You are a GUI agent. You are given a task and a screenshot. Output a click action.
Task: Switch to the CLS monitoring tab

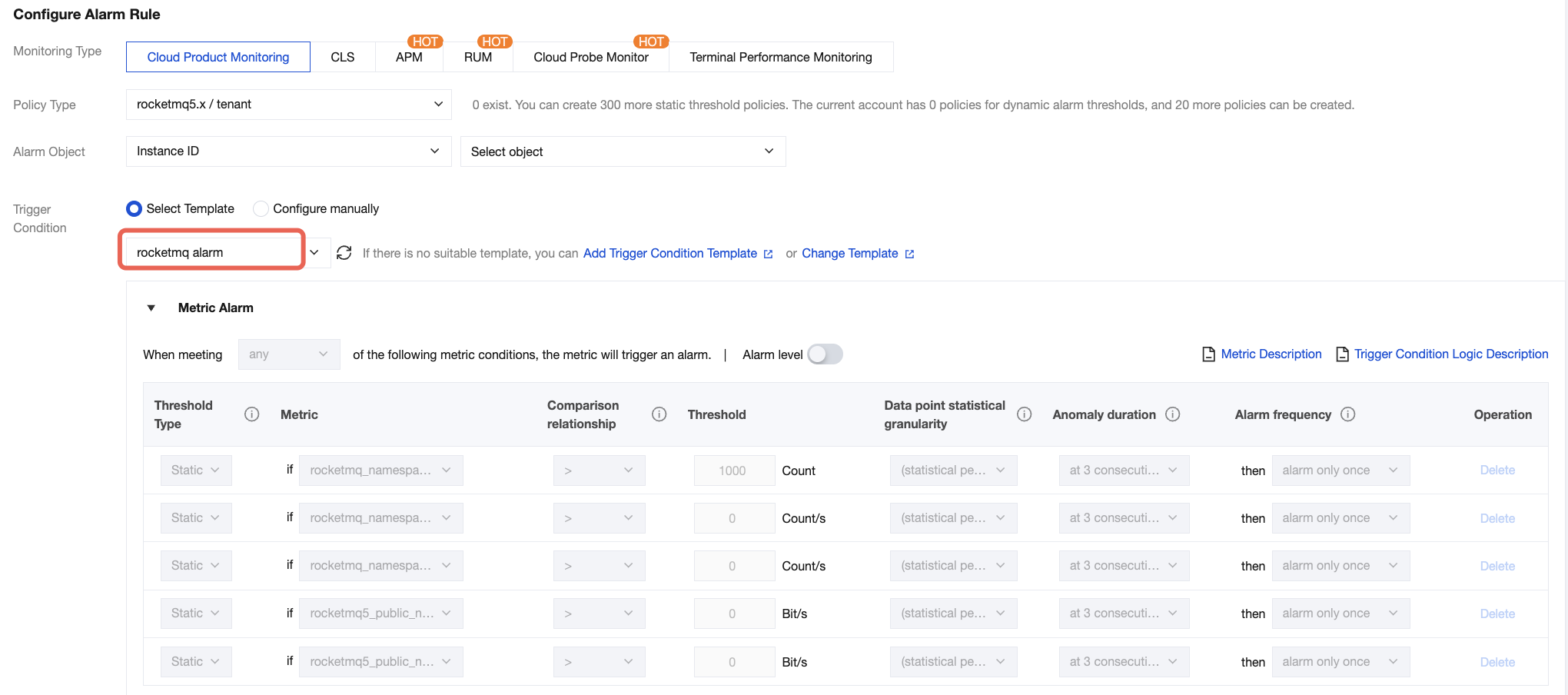[342, 58]
